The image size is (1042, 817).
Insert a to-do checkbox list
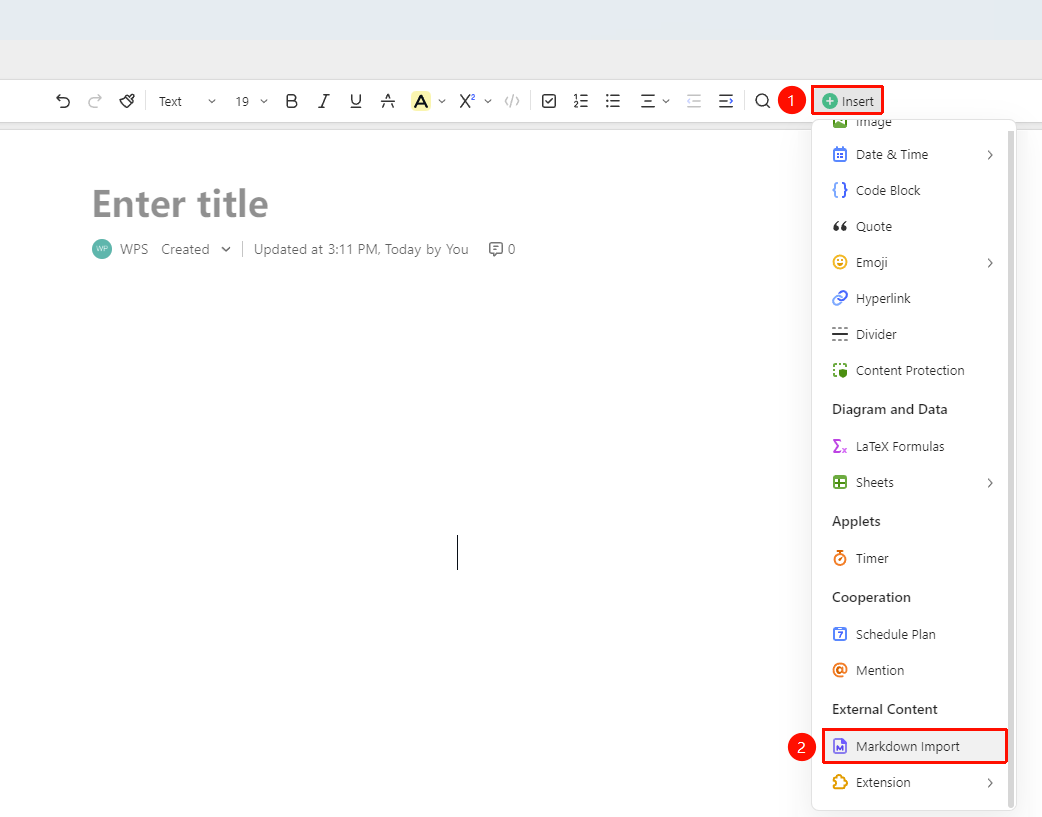(549, 101)
